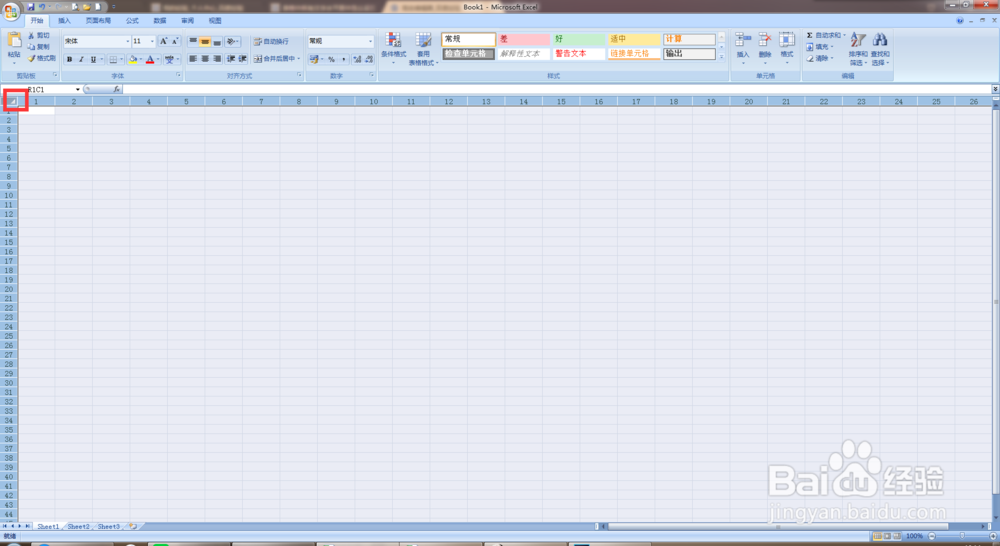The image size is (1000, 546).
Task: Open Format as Table (套用表格格式)
Action: (423, 48)
